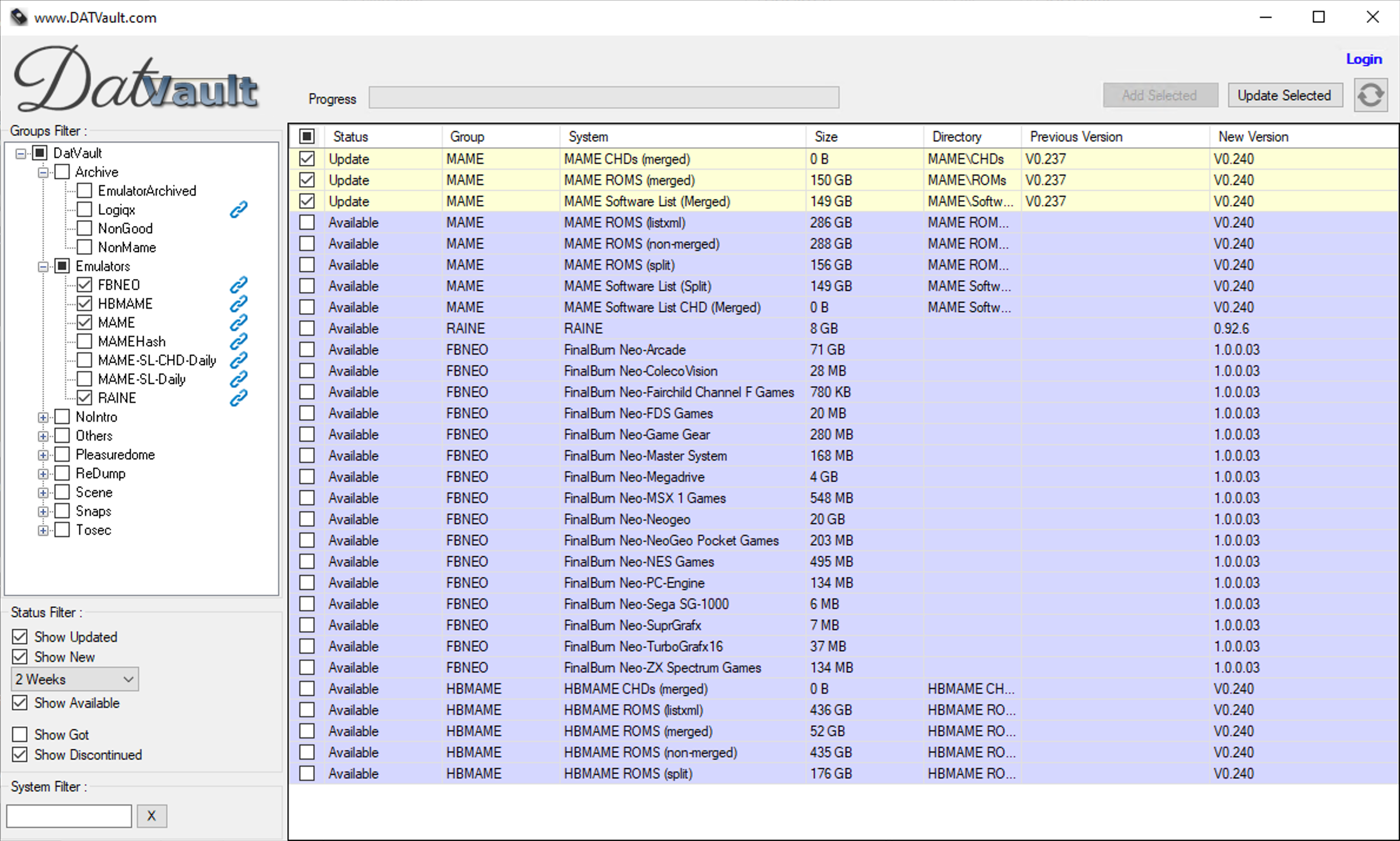The image size is (1400, 841).
Task: Uncheck the RAINE group checkbox in tree
Action: [85, 398]
